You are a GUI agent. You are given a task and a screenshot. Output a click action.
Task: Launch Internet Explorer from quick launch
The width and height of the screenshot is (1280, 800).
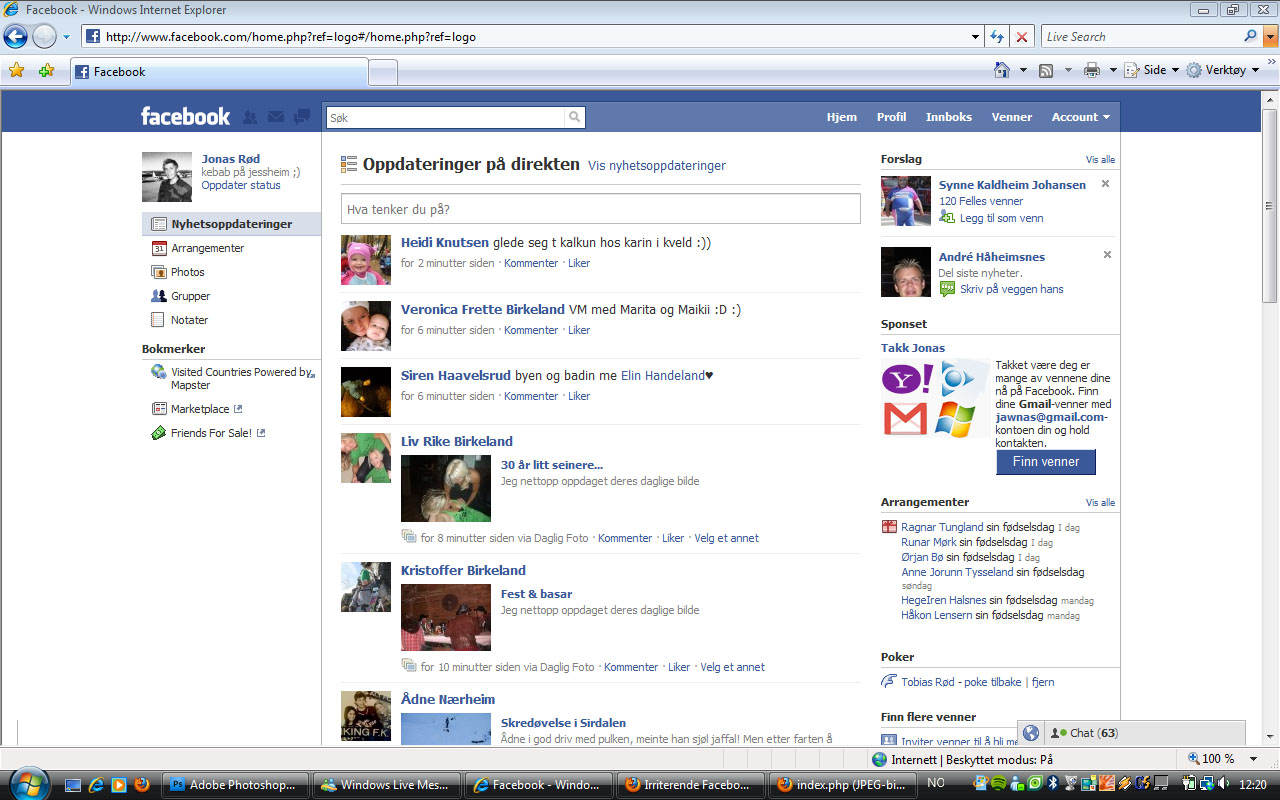96,785
